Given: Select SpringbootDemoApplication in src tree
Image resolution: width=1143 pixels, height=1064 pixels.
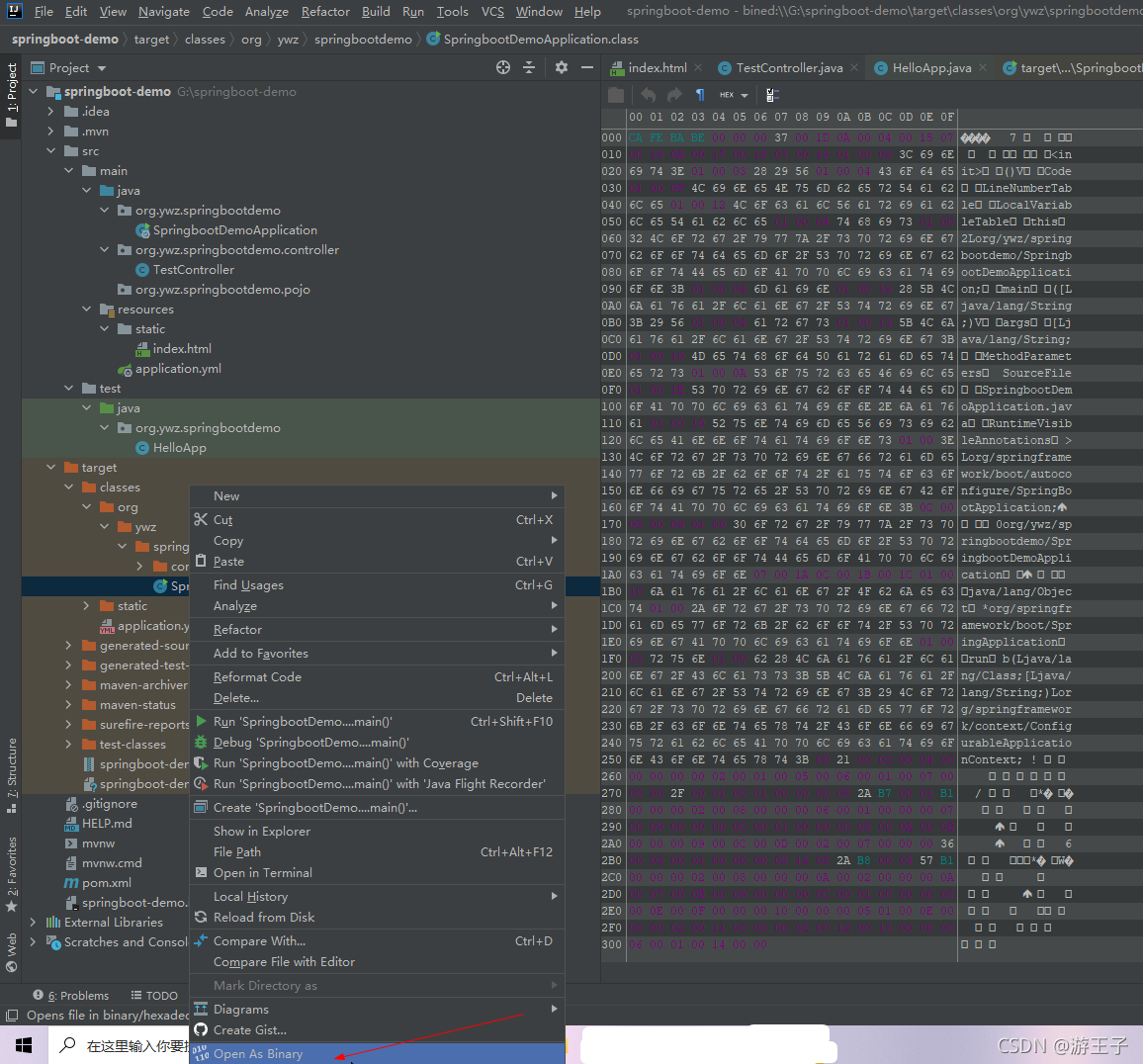Looking at the screenshot, I should click(234, 230).
